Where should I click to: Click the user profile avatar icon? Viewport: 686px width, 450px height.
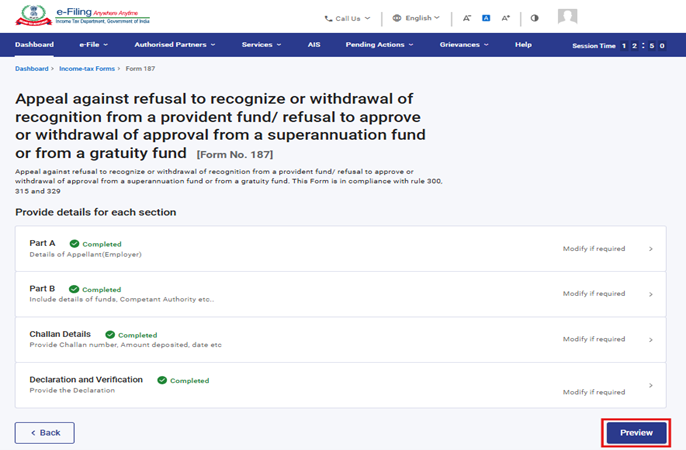pyautogui.click(x=567, y=17)
